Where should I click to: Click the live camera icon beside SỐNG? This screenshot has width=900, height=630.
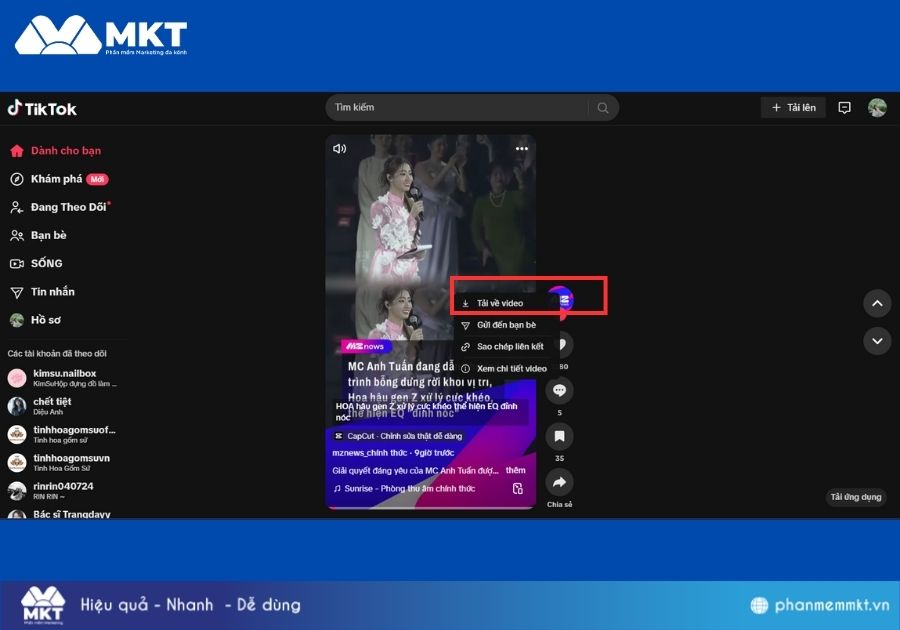tap(17, 263)
